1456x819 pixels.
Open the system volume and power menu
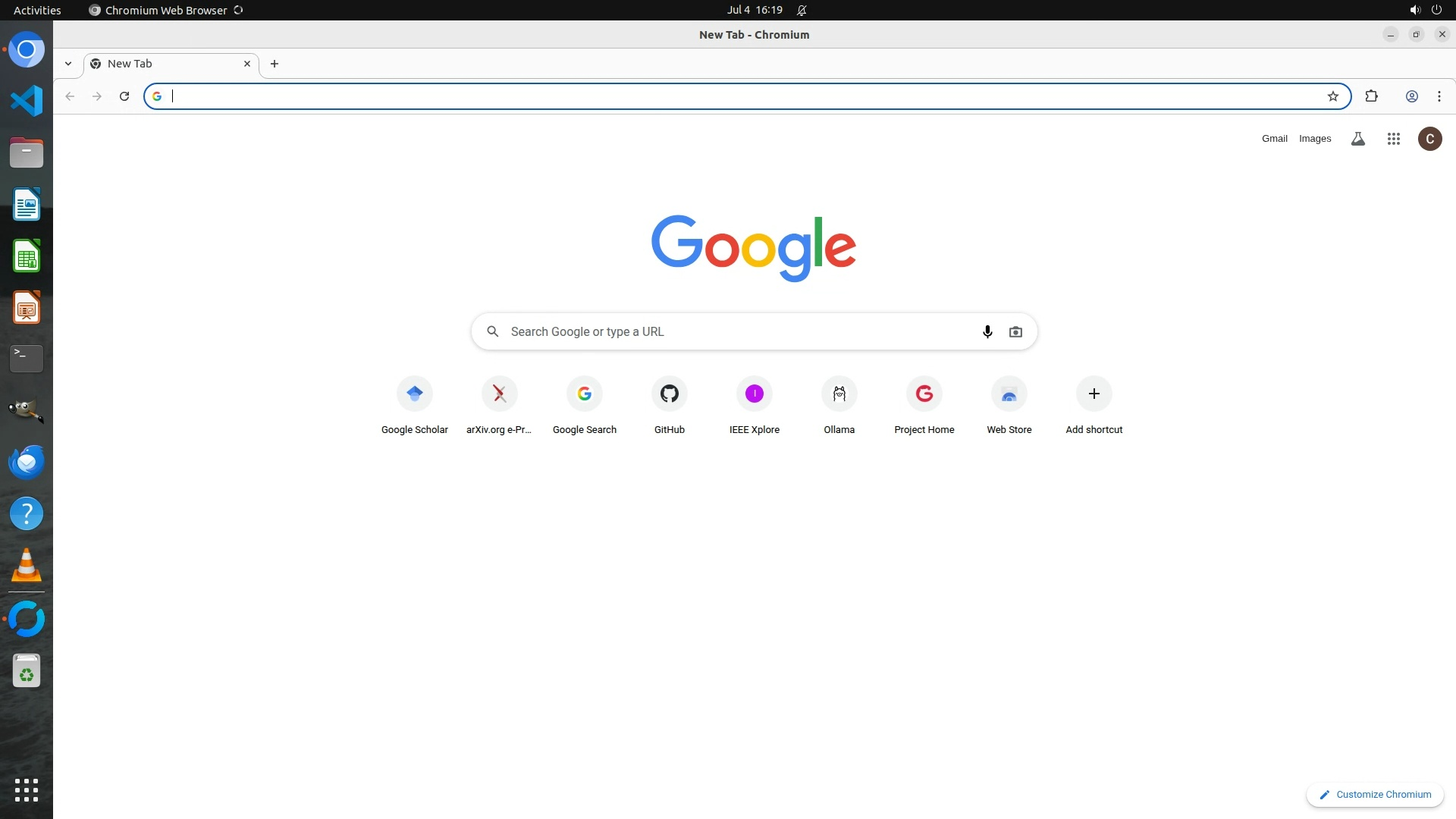point(1424,10)
